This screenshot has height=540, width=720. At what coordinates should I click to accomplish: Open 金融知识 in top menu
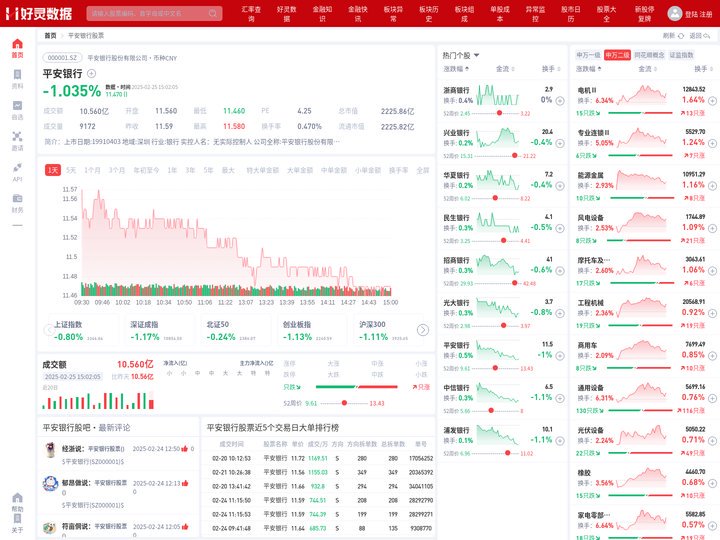(x=322, y=14)
